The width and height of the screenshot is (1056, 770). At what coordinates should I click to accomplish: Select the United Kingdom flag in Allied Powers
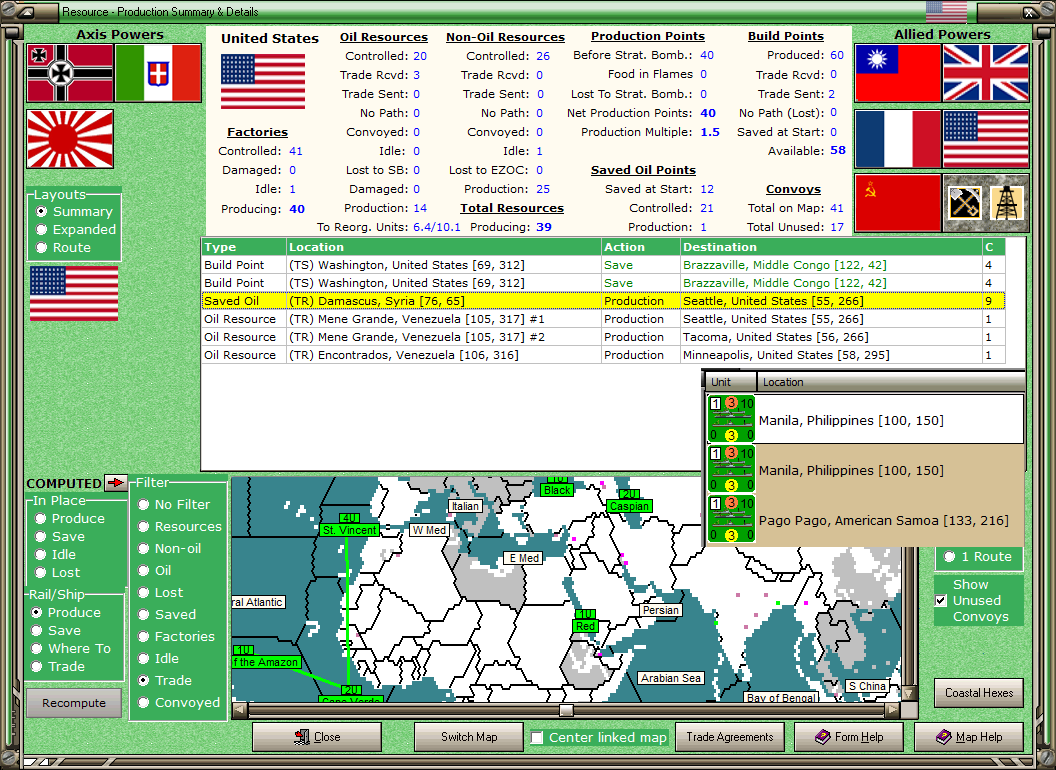[986, 73]
